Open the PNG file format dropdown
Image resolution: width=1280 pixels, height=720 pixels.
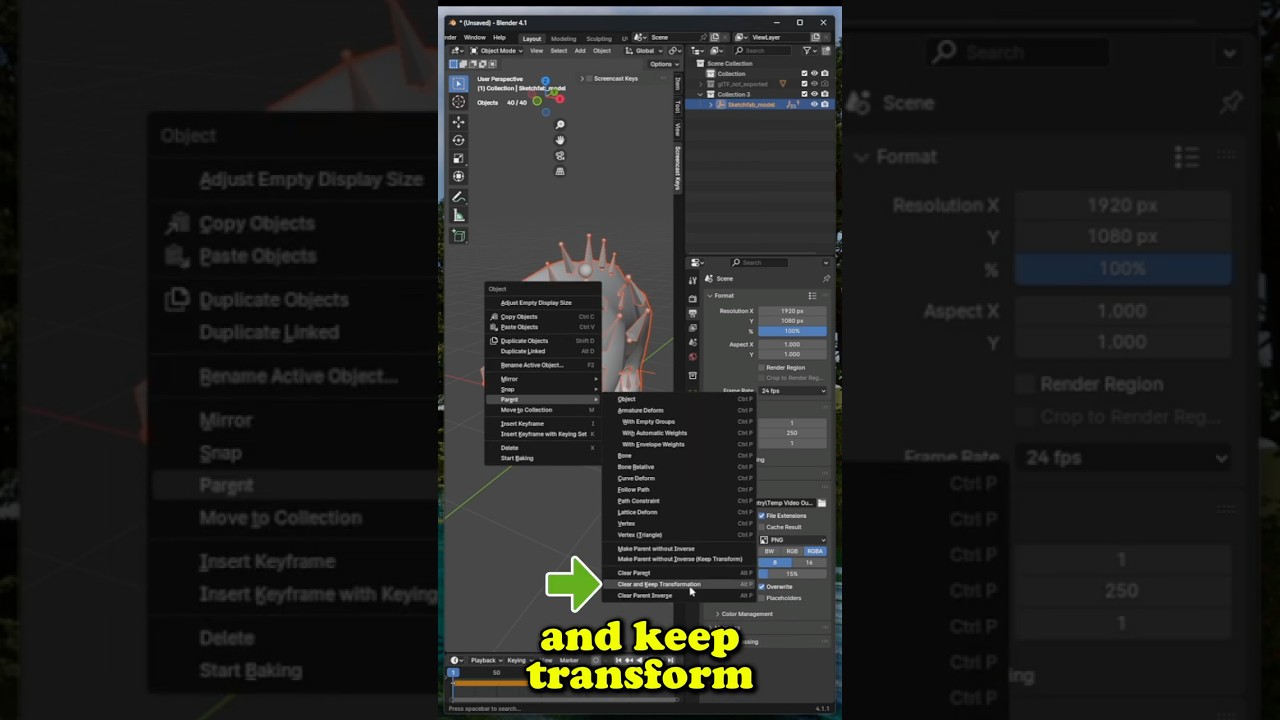(x=794, y=540)
